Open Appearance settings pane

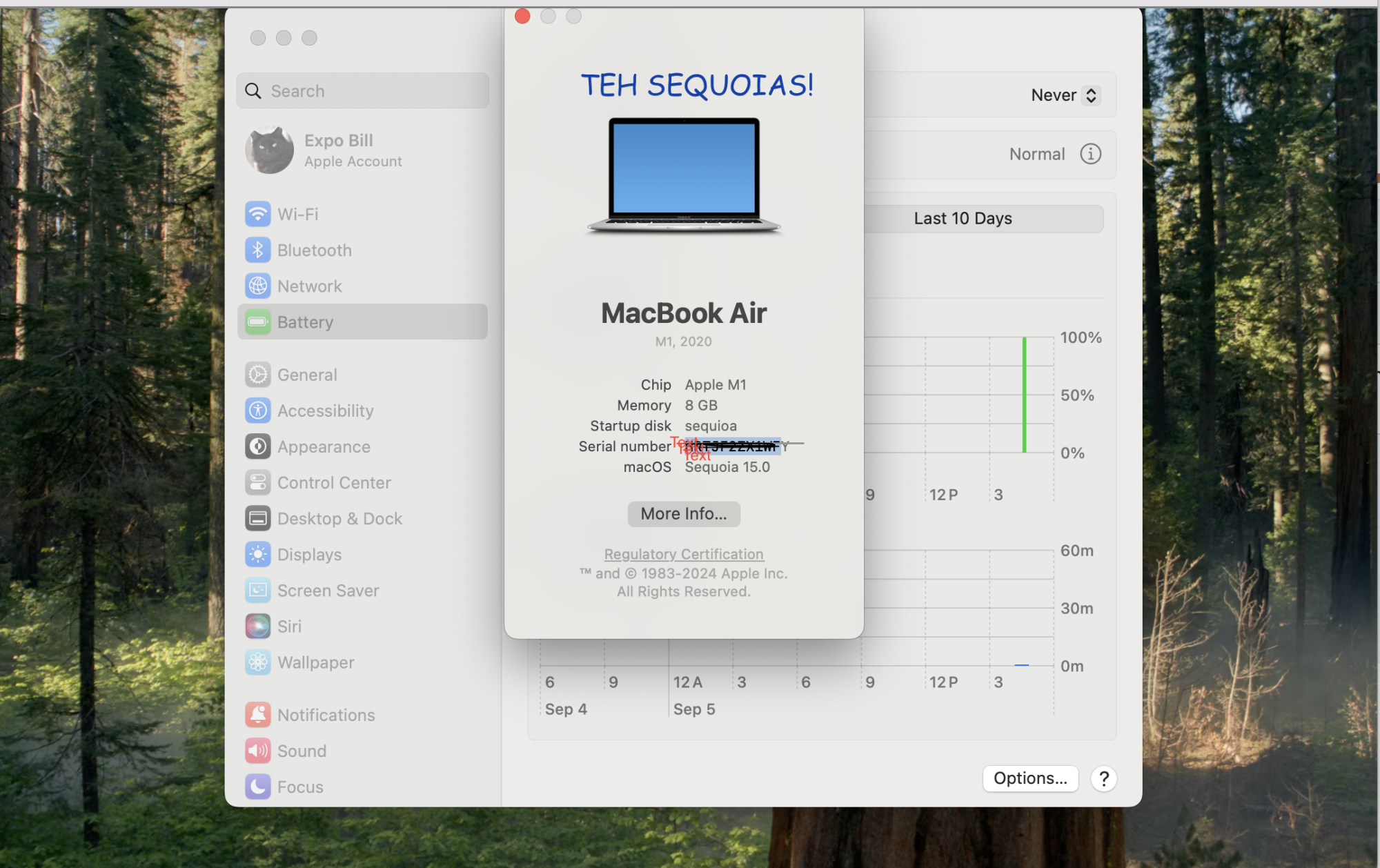(x=323, y=446)
